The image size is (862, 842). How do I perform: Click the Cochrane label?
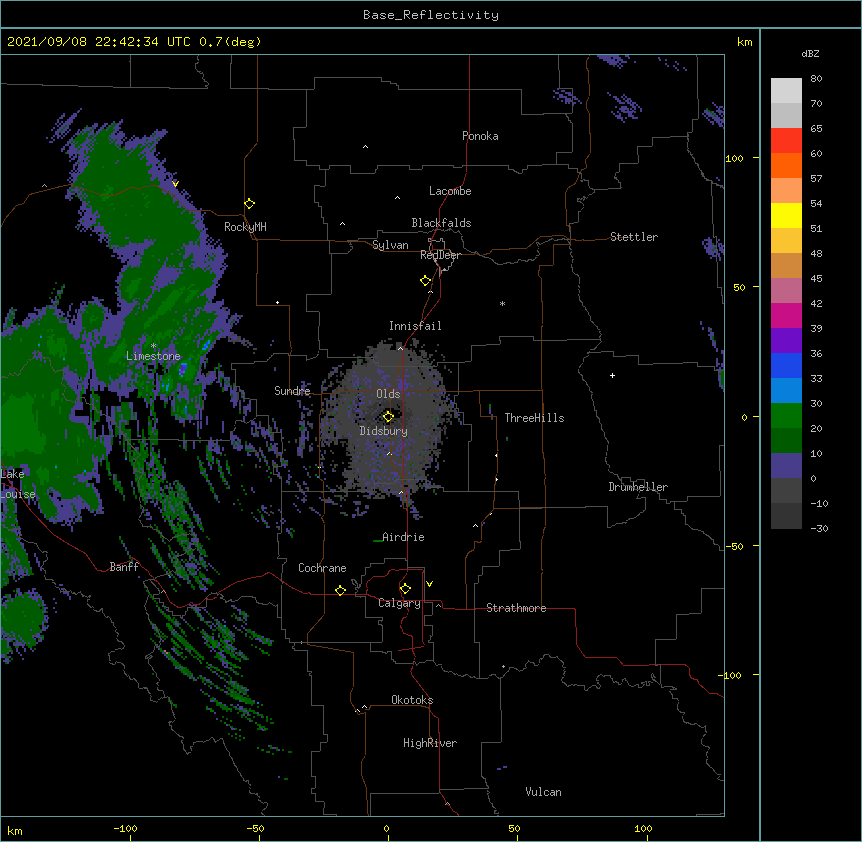coord(322,568)
